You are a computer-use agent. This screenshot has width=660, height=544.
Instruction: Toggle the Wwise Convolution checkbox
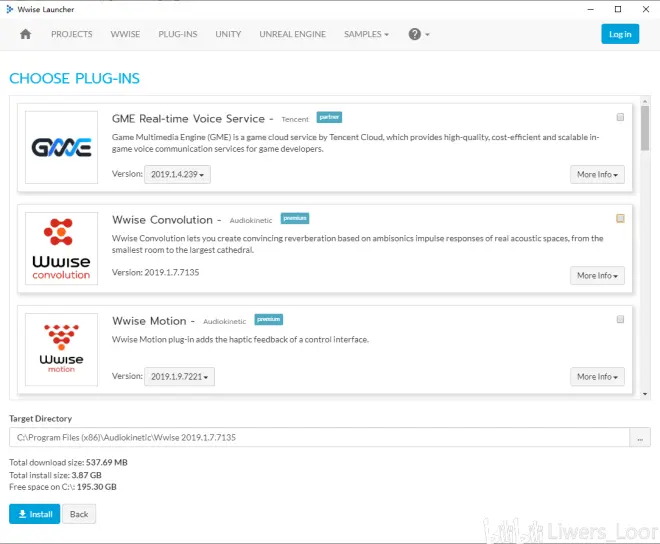(x=620, y=218)
